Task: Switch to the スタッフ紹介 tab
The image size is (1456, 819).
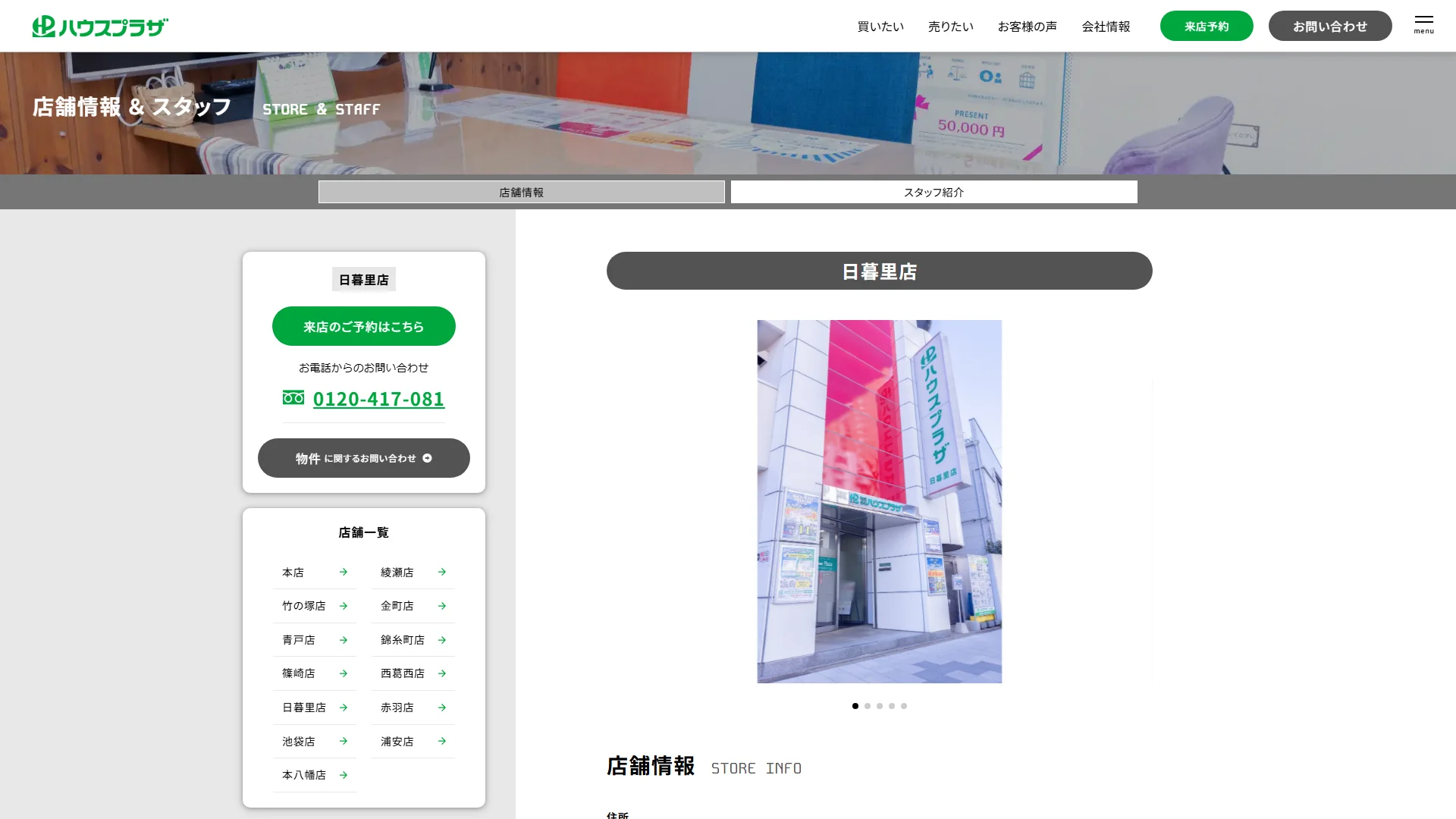Action: (x=934, y=192)
